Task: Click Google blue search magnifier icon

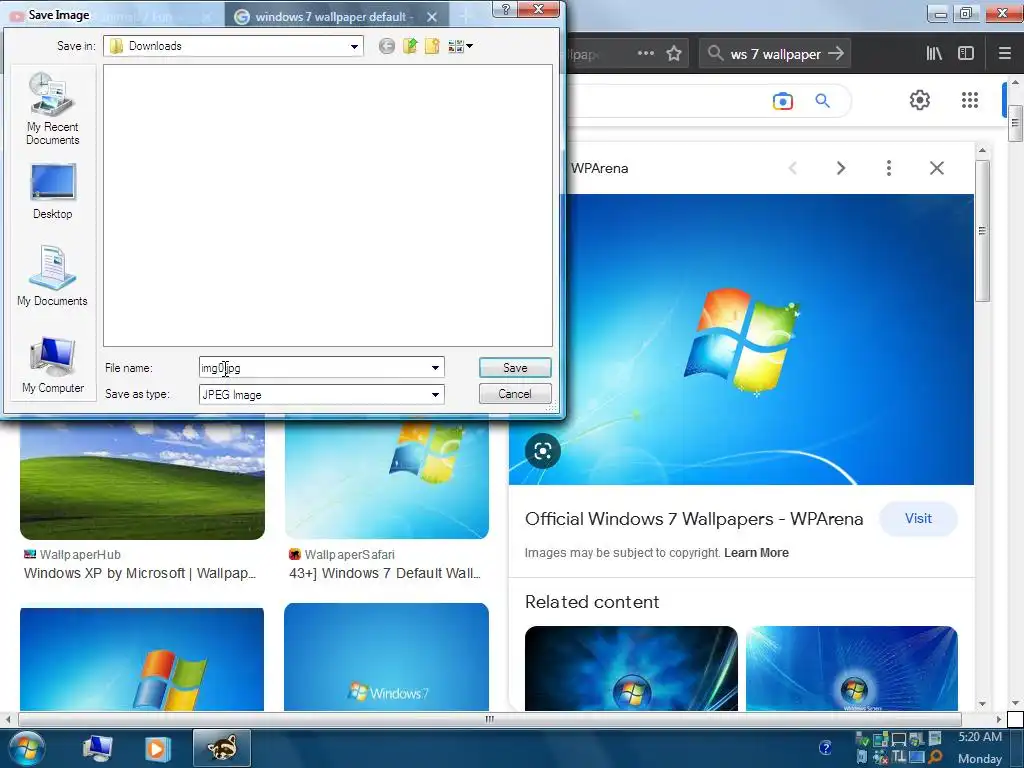Action: point(822,101)
